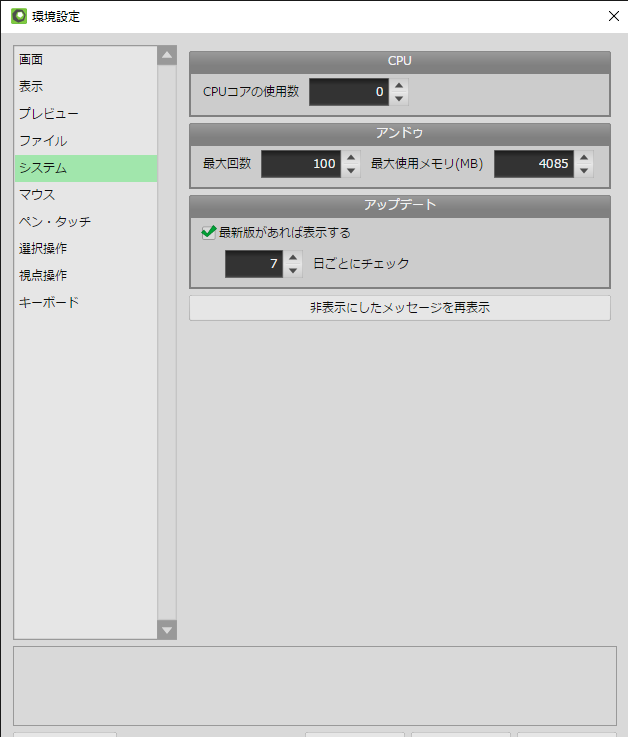
Task: Click the 最大回数 field showing 100
Action: point(301,164)
